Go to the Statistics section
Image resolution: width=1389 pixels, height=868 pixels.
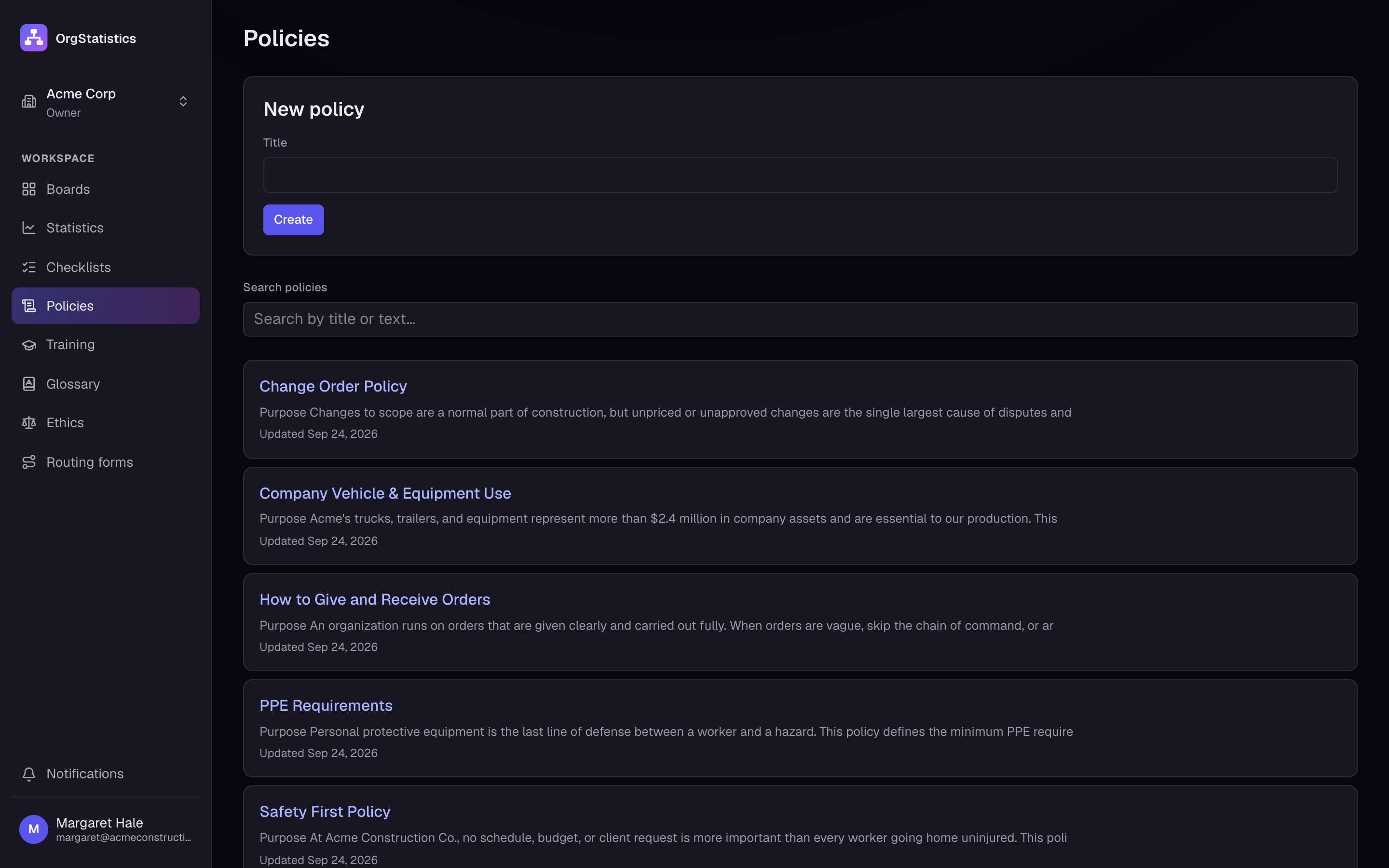(106, 228)
